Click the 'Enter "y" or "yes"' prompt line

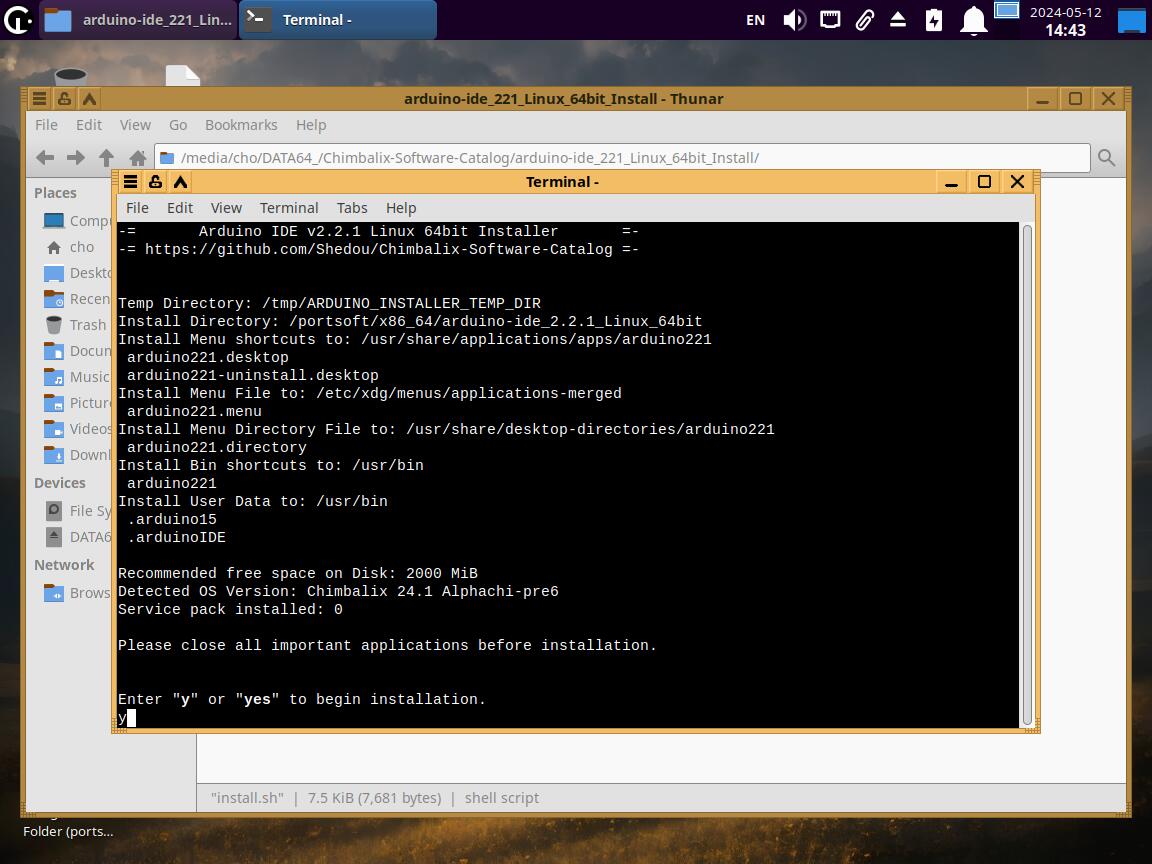pos(302,699)
